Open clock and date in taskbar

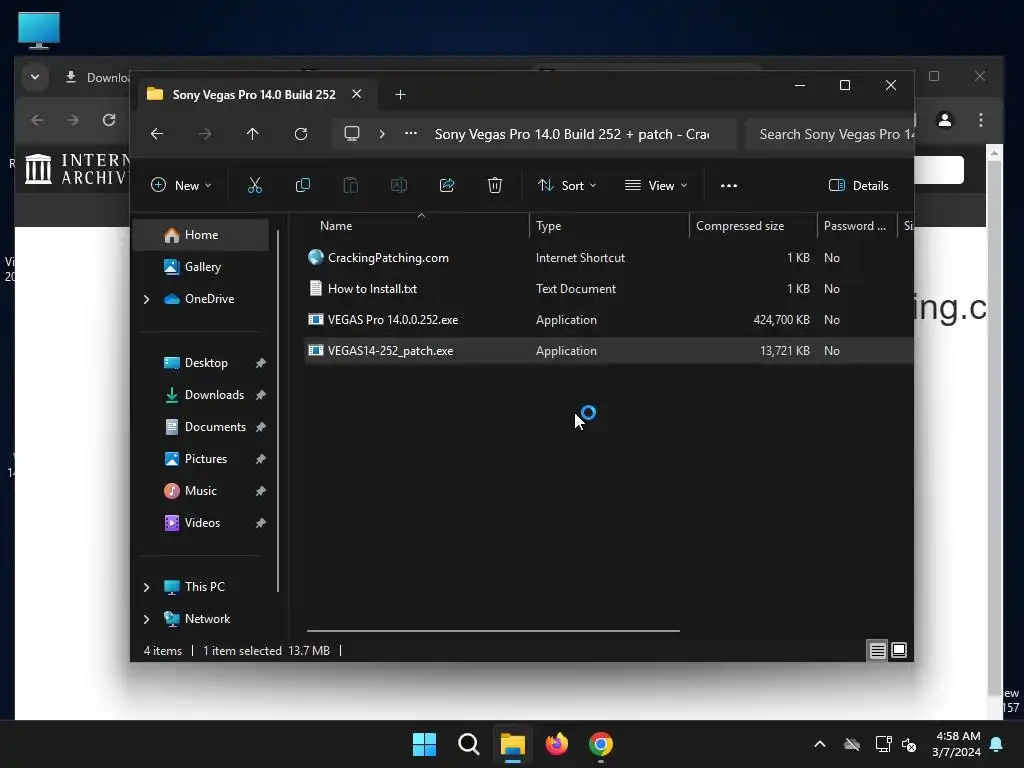click(957, 744)
